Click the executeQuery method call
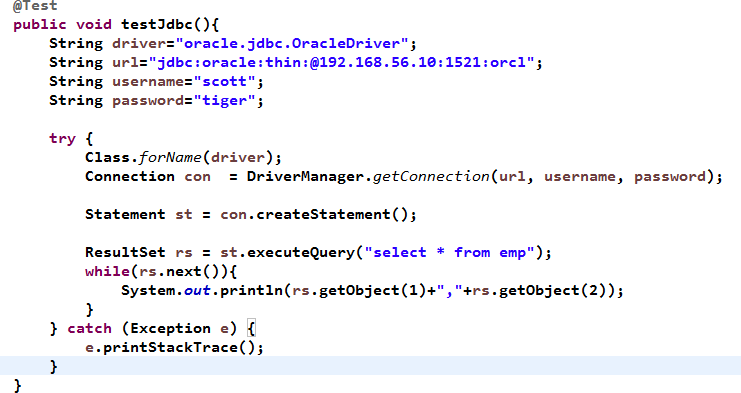 [301, 253]
